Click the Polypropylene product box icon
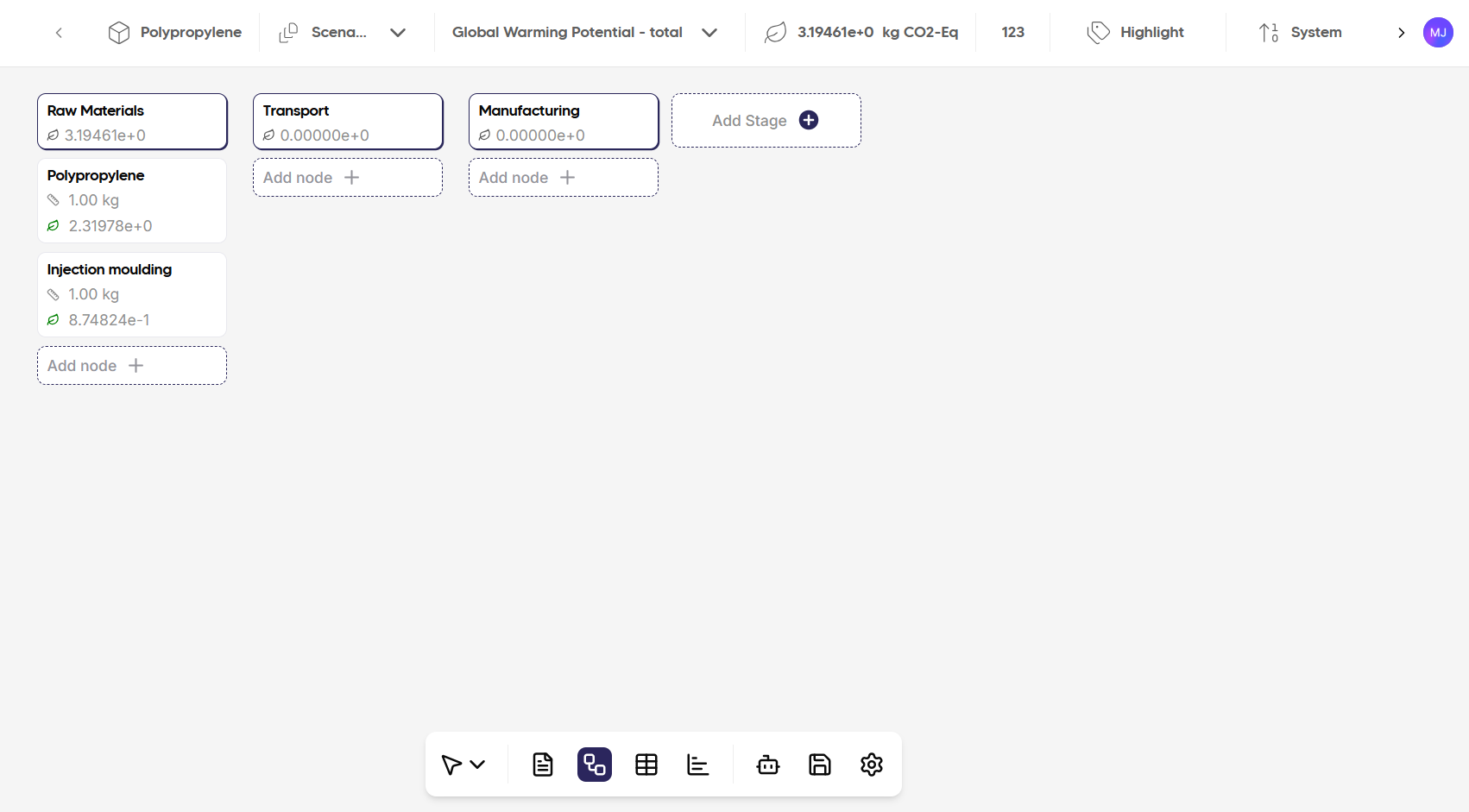 (x=119, y=32)
